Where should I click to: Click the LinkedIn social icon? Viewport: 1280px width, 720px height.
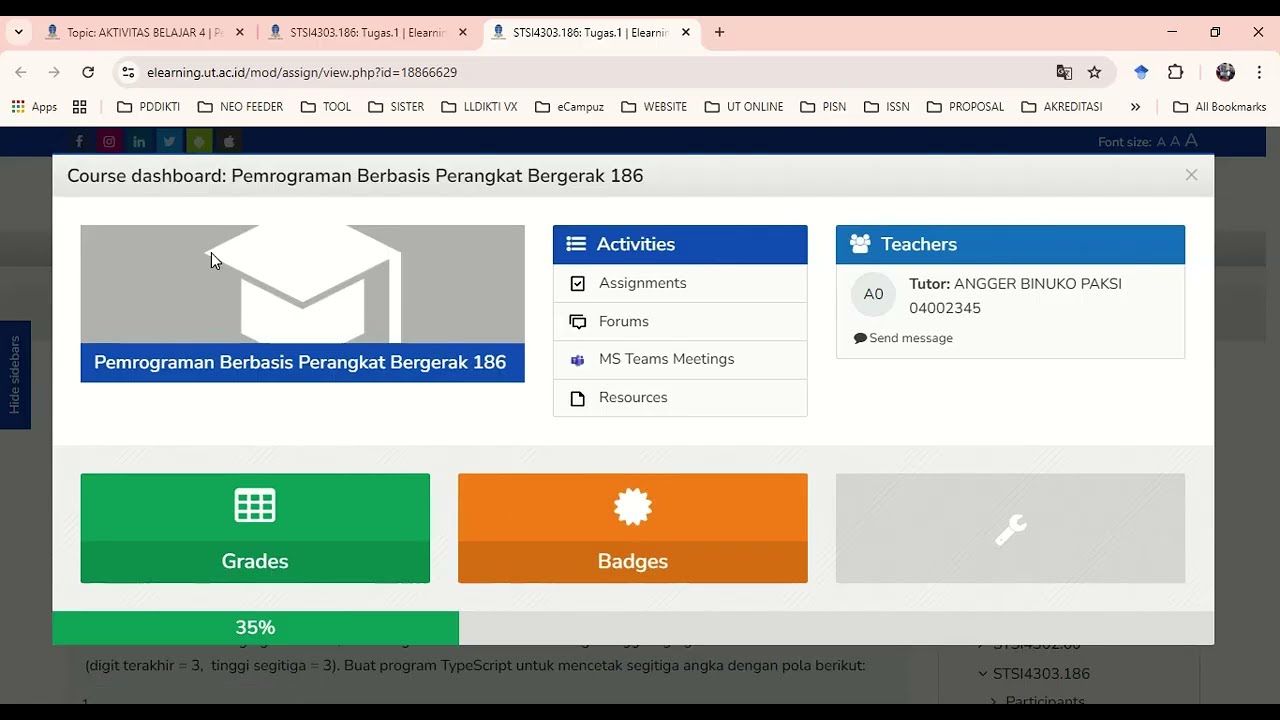pyautogui.click(x=139, y=142)
